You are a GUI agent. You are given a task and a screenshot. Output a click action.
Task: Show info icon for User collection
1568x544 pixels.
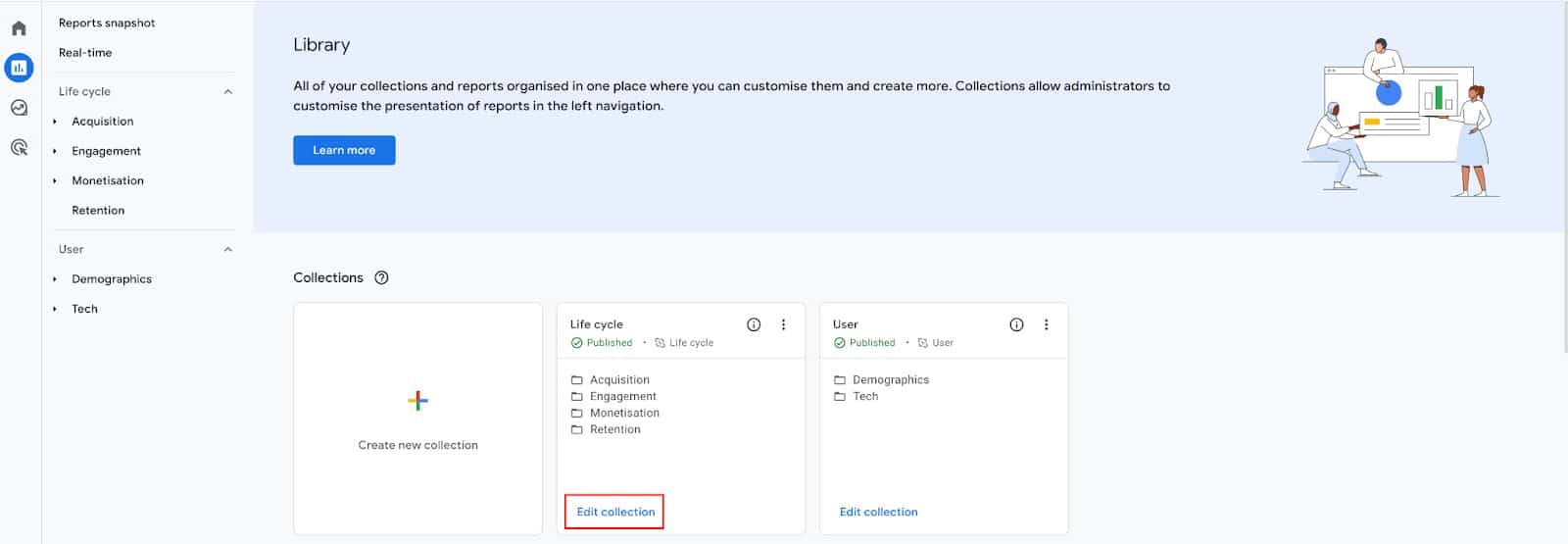click(x=1016, y=324)
